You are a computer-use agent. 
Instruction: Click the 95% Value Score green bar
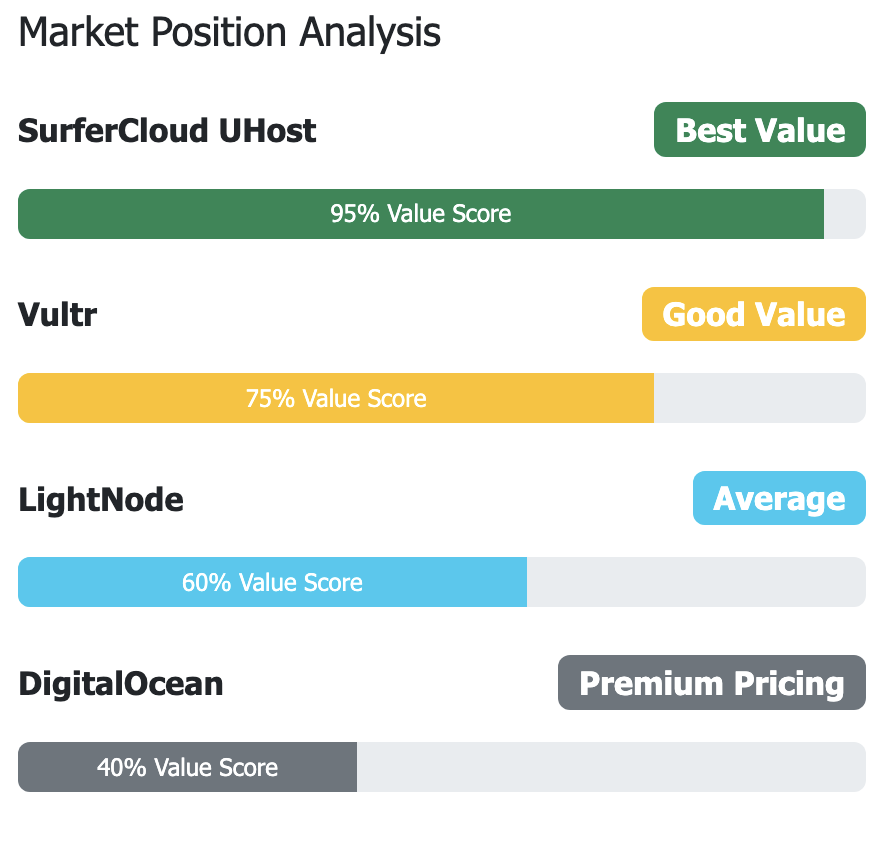[x=421, y=214]
